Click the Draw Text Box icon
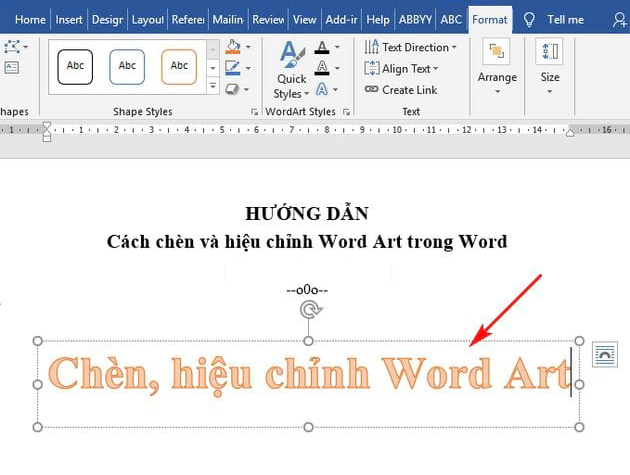Image resolution: width=630 pixels, height=475 pixels. coord(12,68)
